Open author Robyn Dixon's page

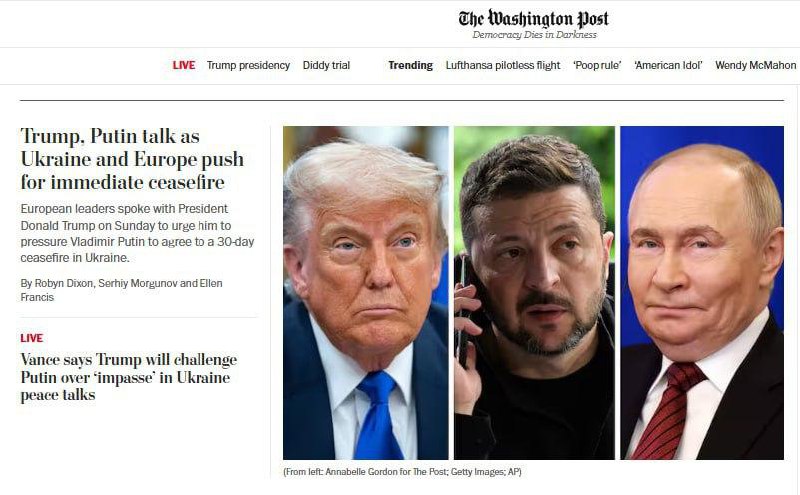point(64,283)
